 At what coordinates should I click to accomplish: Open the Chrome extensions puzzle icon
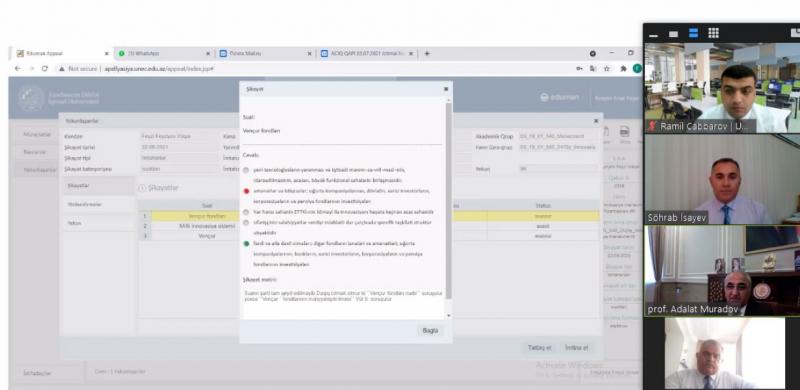(x=623, y=68)
